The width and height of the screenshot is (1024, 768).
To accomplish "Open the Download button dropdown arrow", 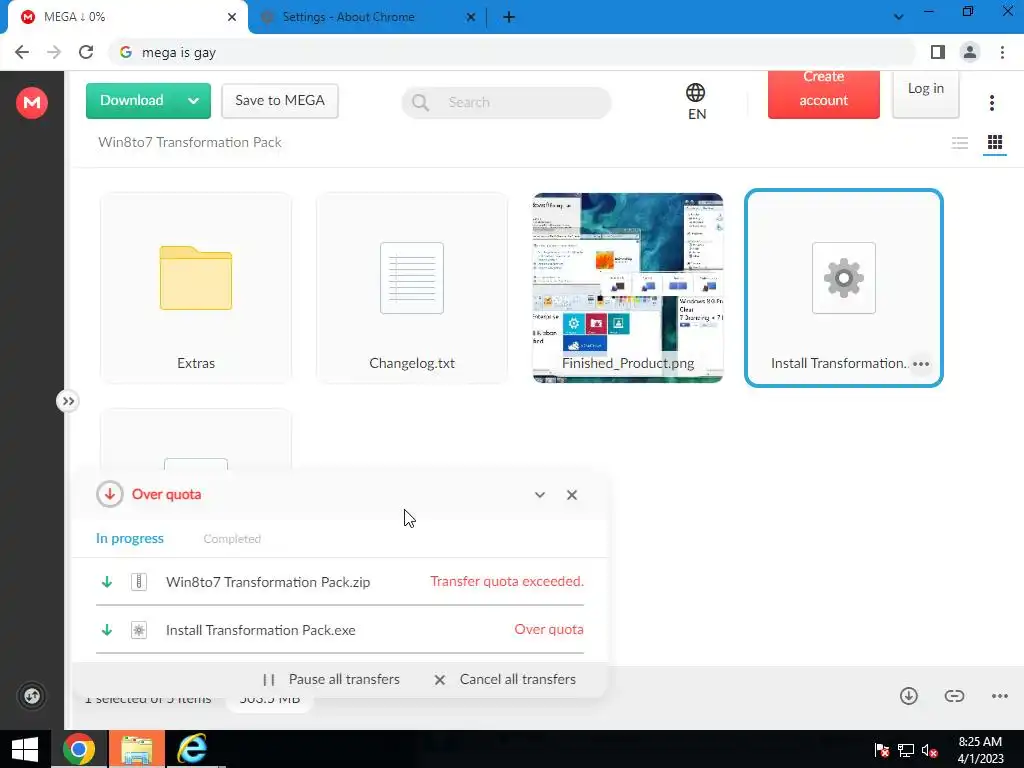I will point(193,101).
